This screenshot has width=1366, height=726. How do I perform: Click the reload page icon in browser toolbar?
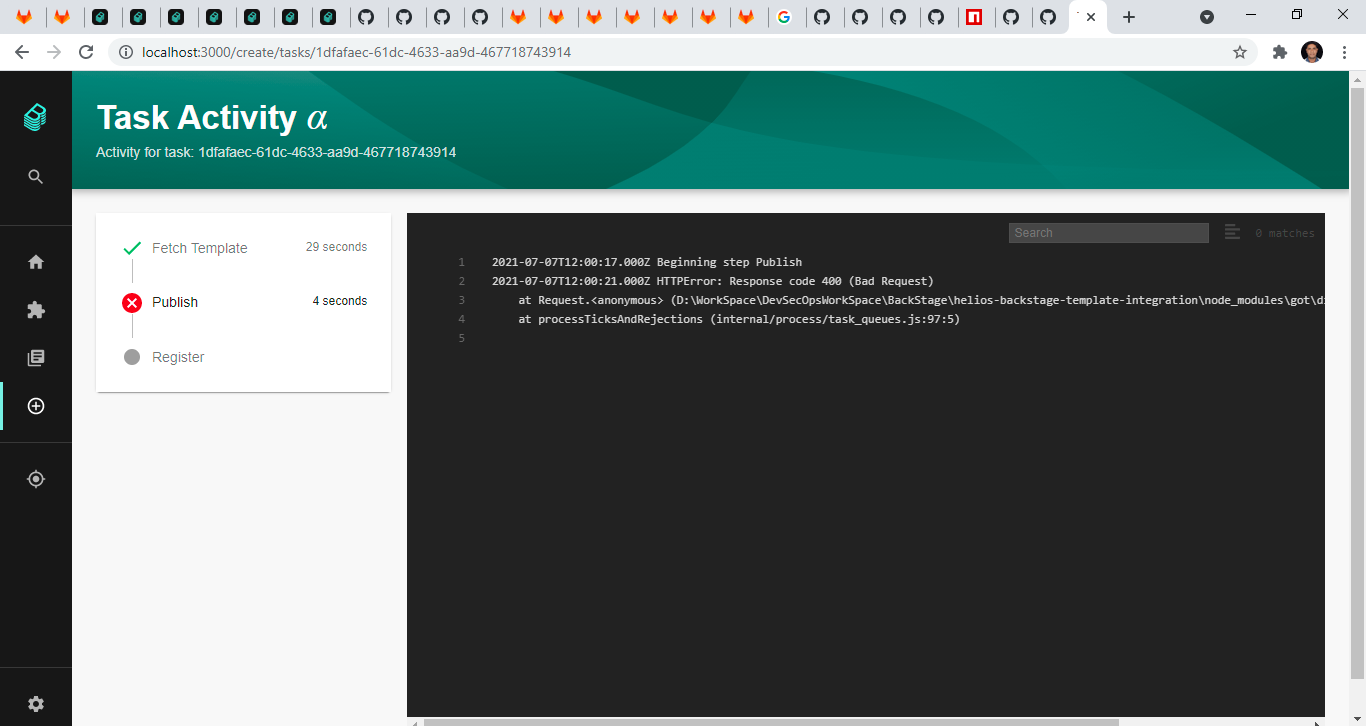click(85, 51)
